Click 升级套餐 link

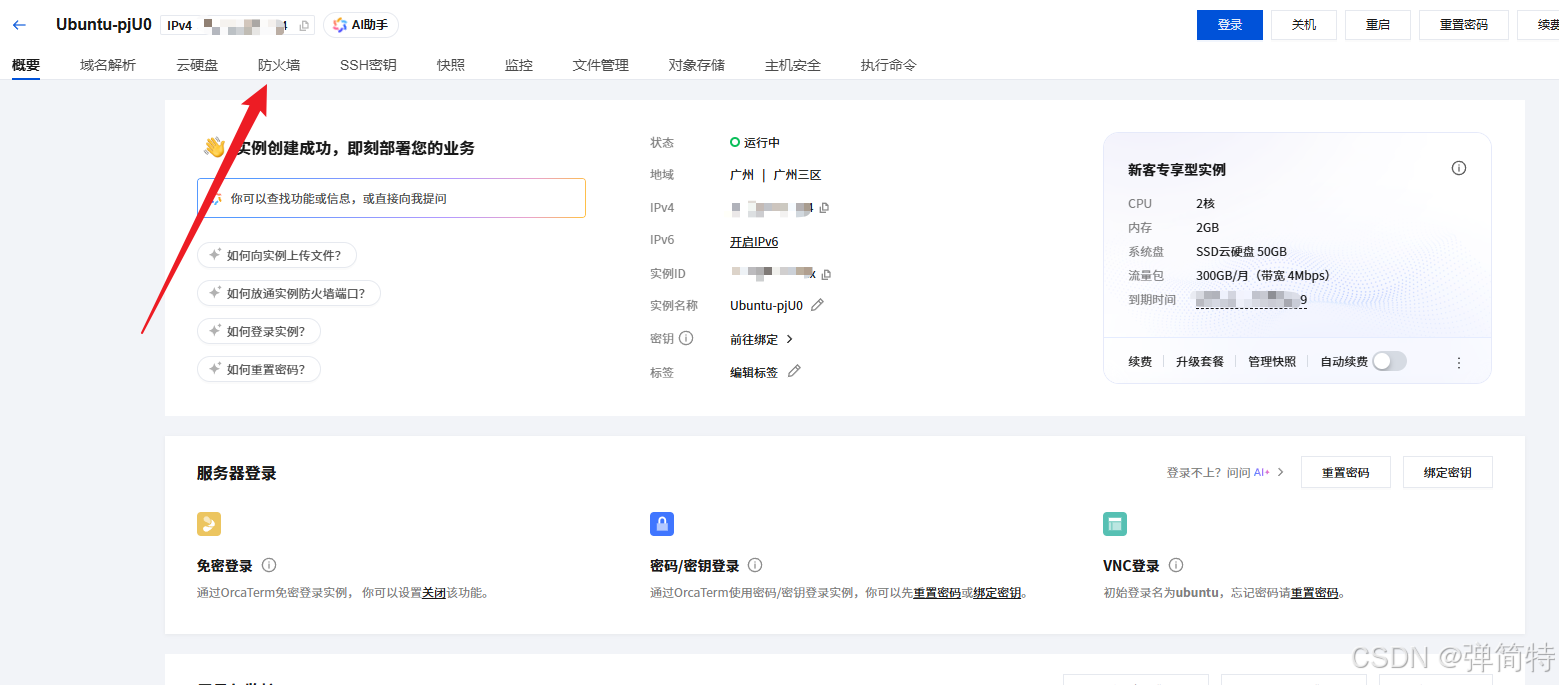1200,362
